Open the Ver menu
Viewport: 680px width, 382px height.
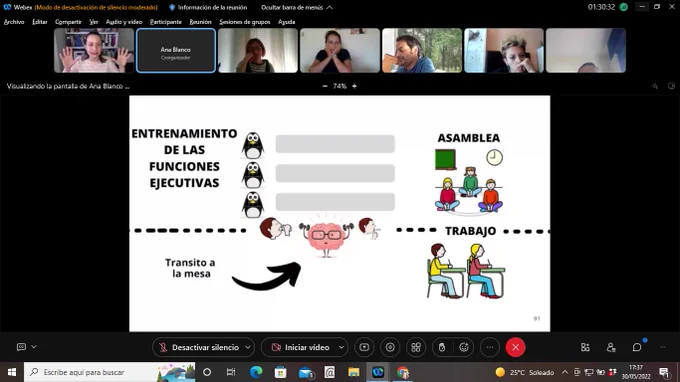94,22
